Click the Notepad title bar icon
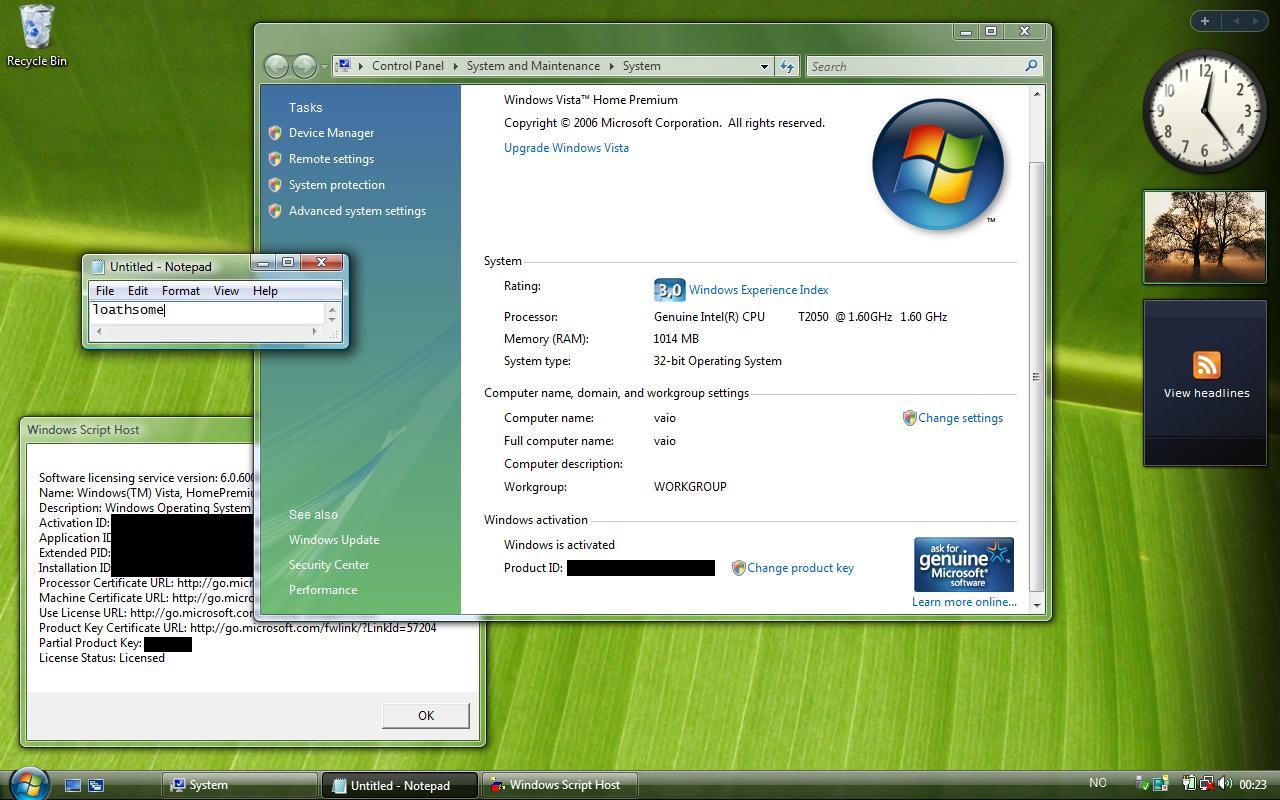The width and height of the screenshot is (1280, 800). tap(98, 266)
